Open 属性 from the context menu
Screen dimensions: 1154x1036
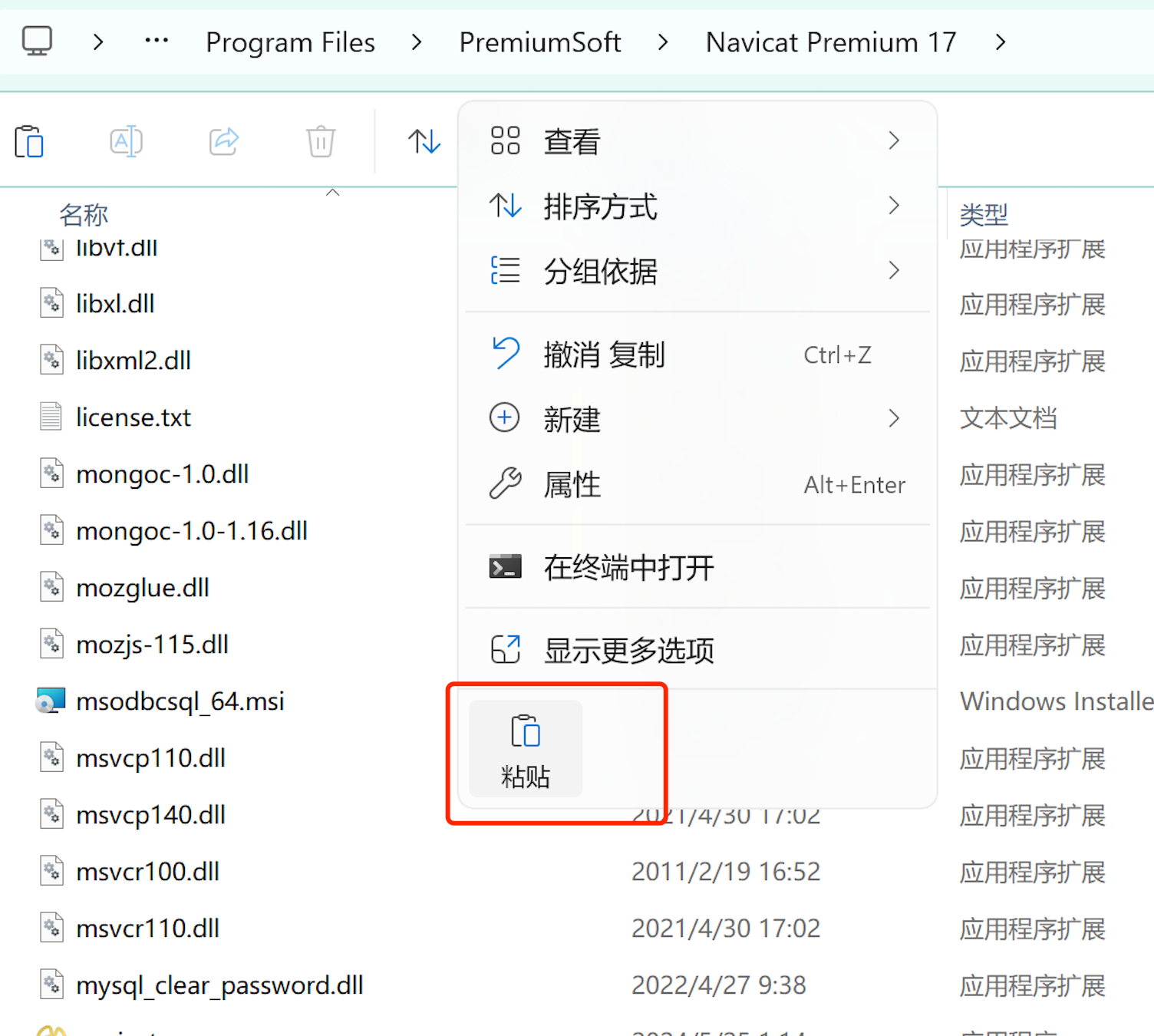(571, 484)
